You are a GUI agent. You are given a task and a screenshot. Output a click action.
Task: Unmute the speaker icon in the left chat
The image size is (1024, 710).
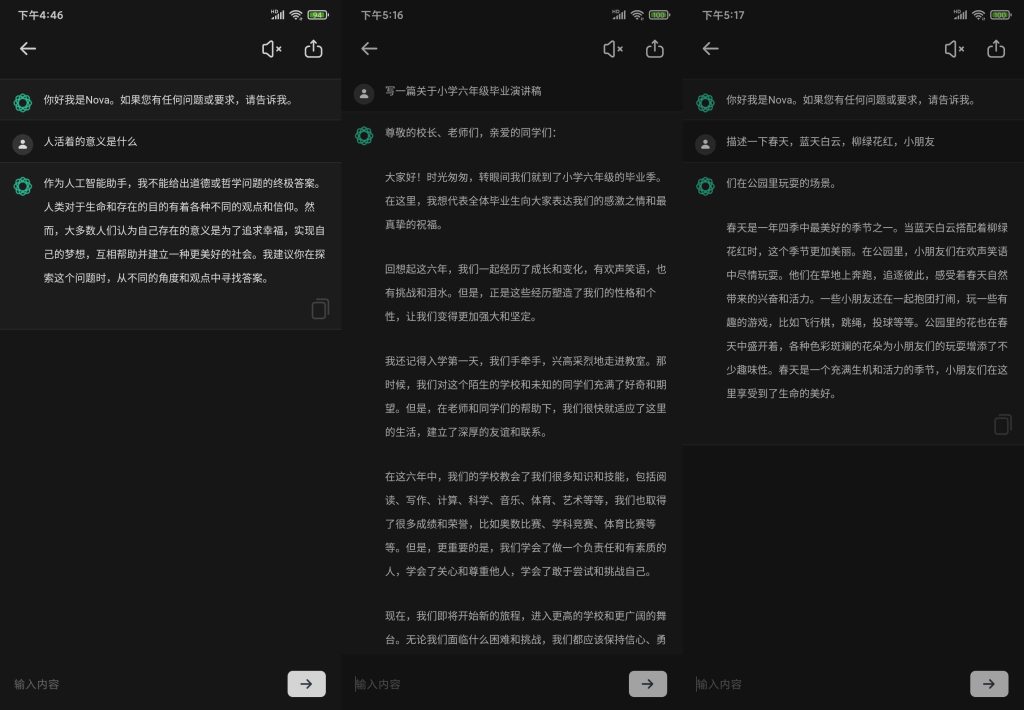pyautogui.click(x=271, y=48)
